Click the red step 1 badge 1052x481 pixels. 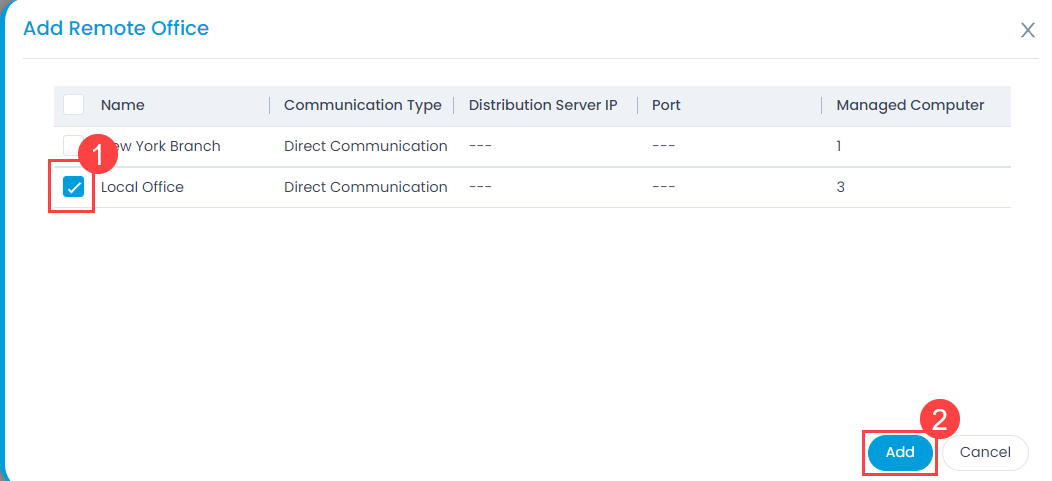coord(98,156)
